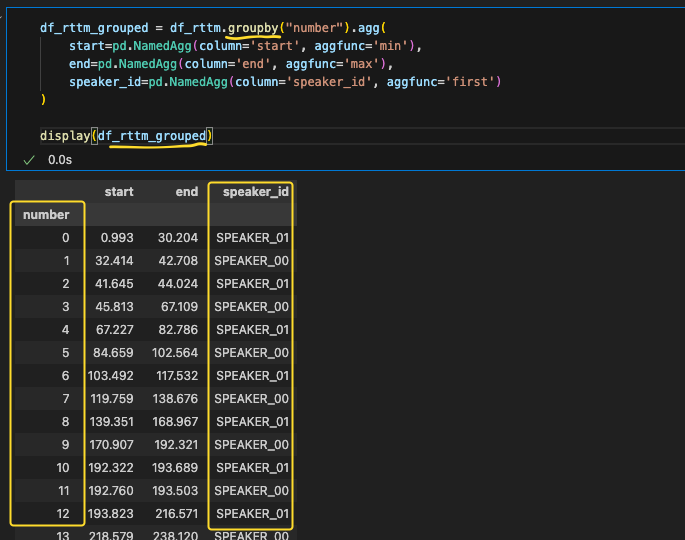The image size is (685, 540).
Task: Click the end value 44.024
Action: (178, 284)
